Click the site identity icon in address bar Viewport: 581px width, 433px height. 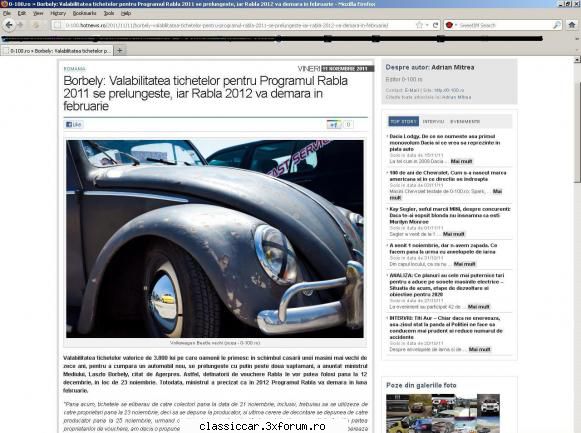(x=57, y=25)
